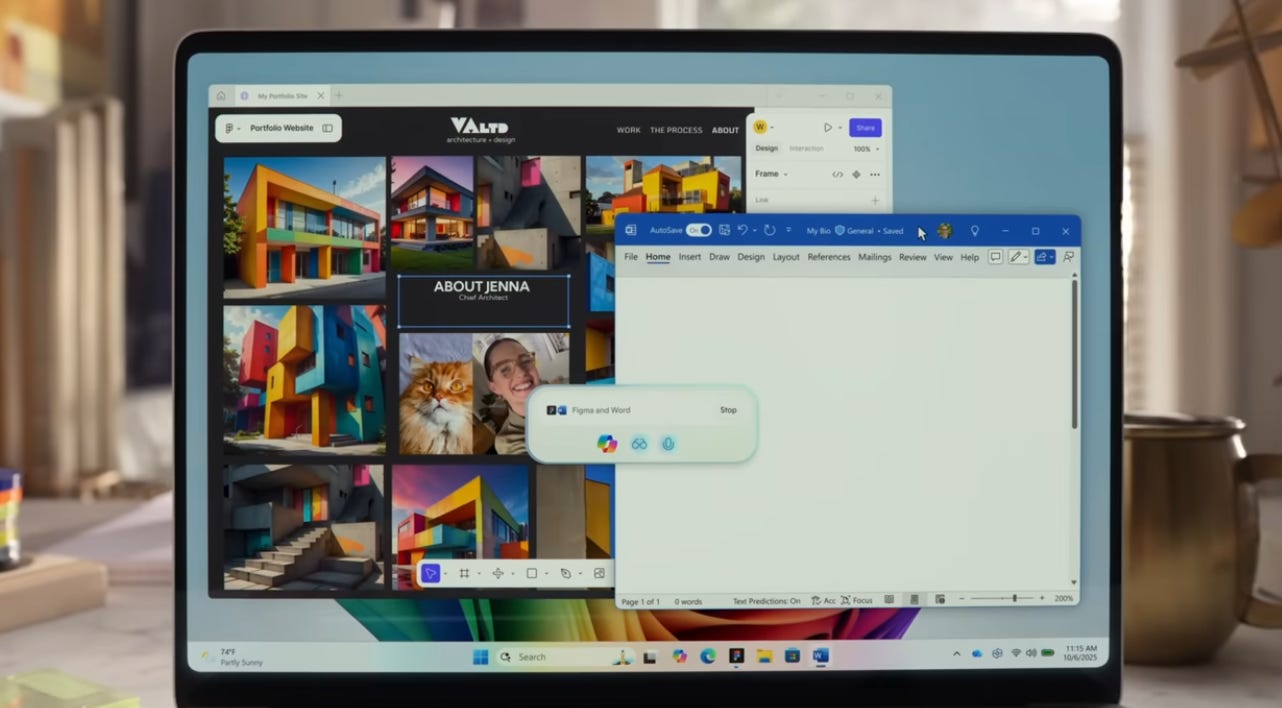Select the Move tool in Figma toolbar

tap(430, 573)
